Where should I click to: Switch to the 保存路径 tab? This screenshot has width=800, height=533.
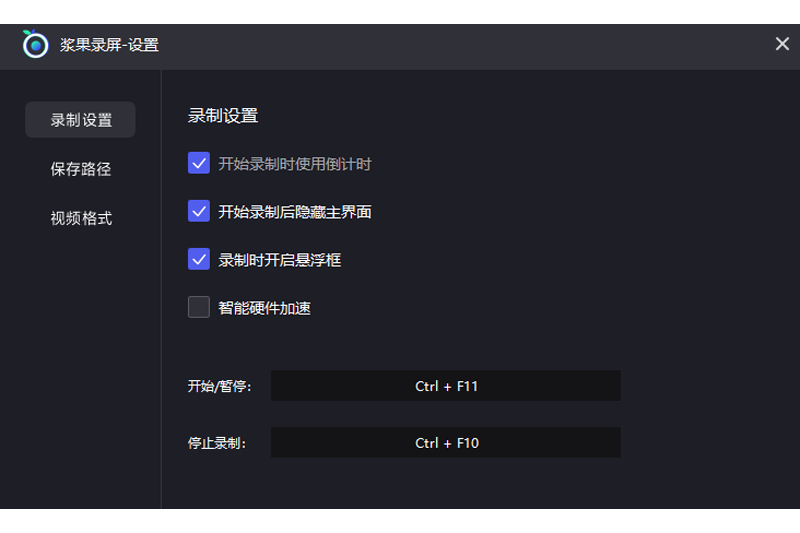coord(81,169)
